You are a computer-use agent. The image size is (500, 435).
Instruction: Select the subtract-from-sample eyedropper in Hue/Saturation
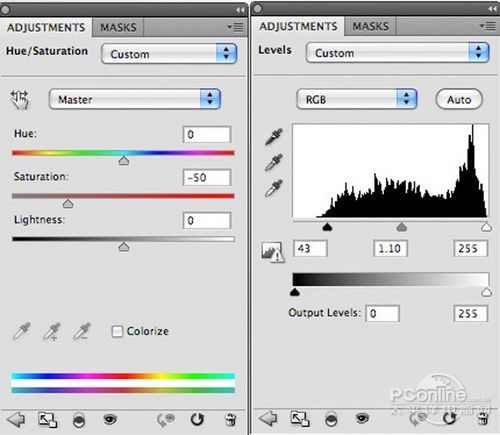[x=82, y=332]
